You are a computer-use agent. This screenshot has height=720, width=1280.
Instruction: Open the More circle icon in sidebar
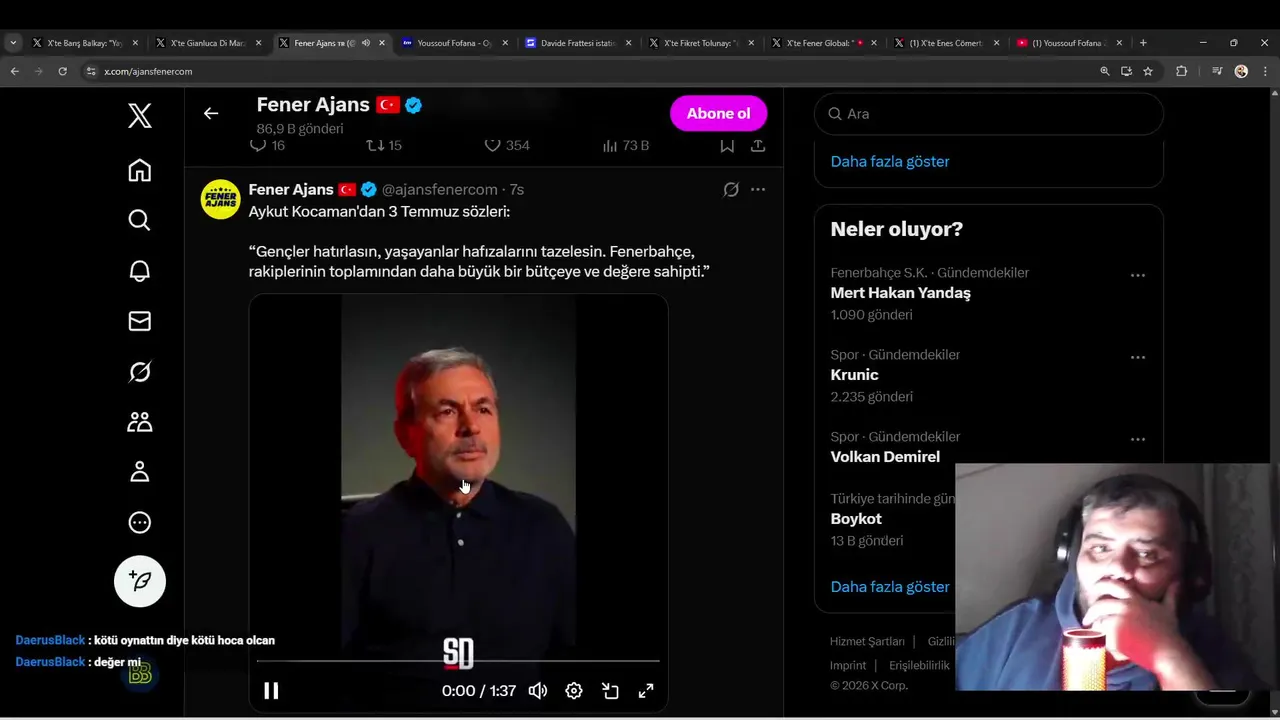[140, 522]
